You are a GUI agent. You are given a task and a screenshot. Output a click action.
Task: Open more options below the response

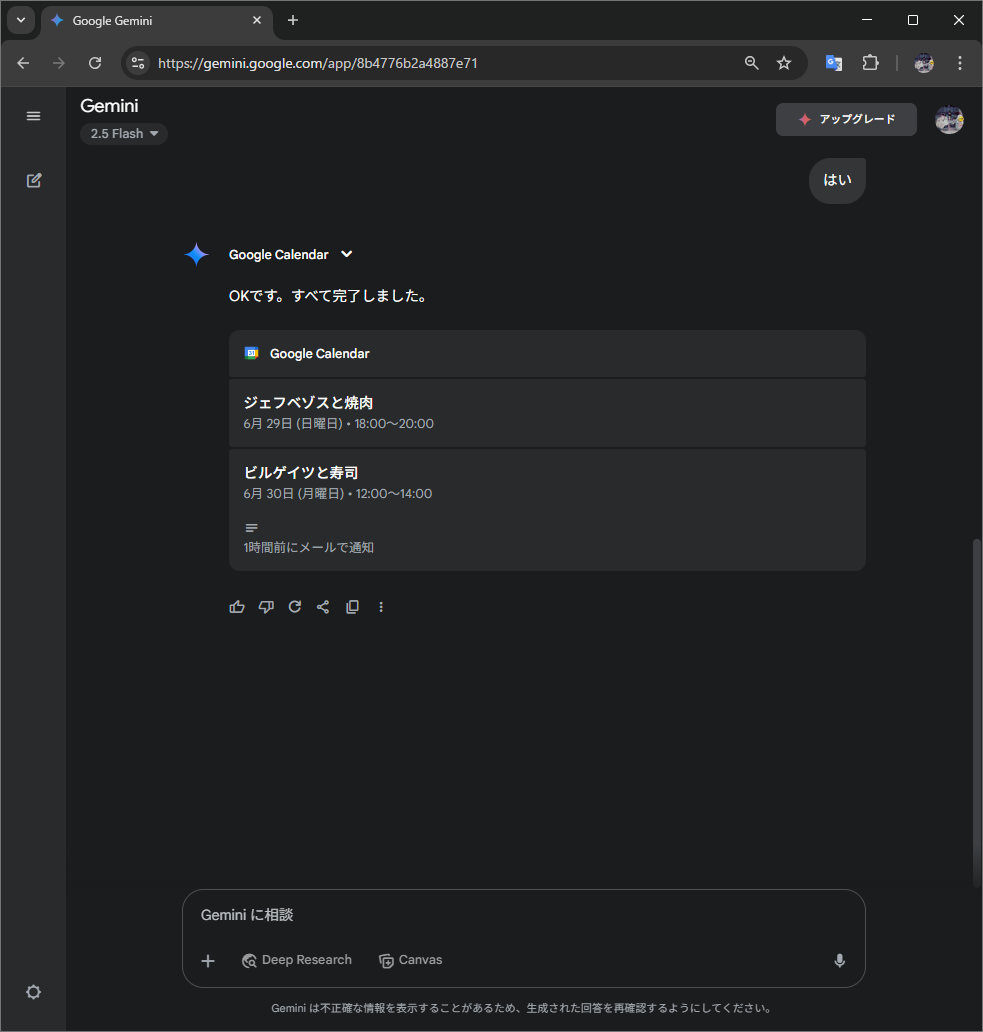pyautogui.click(x=381, y=607)
